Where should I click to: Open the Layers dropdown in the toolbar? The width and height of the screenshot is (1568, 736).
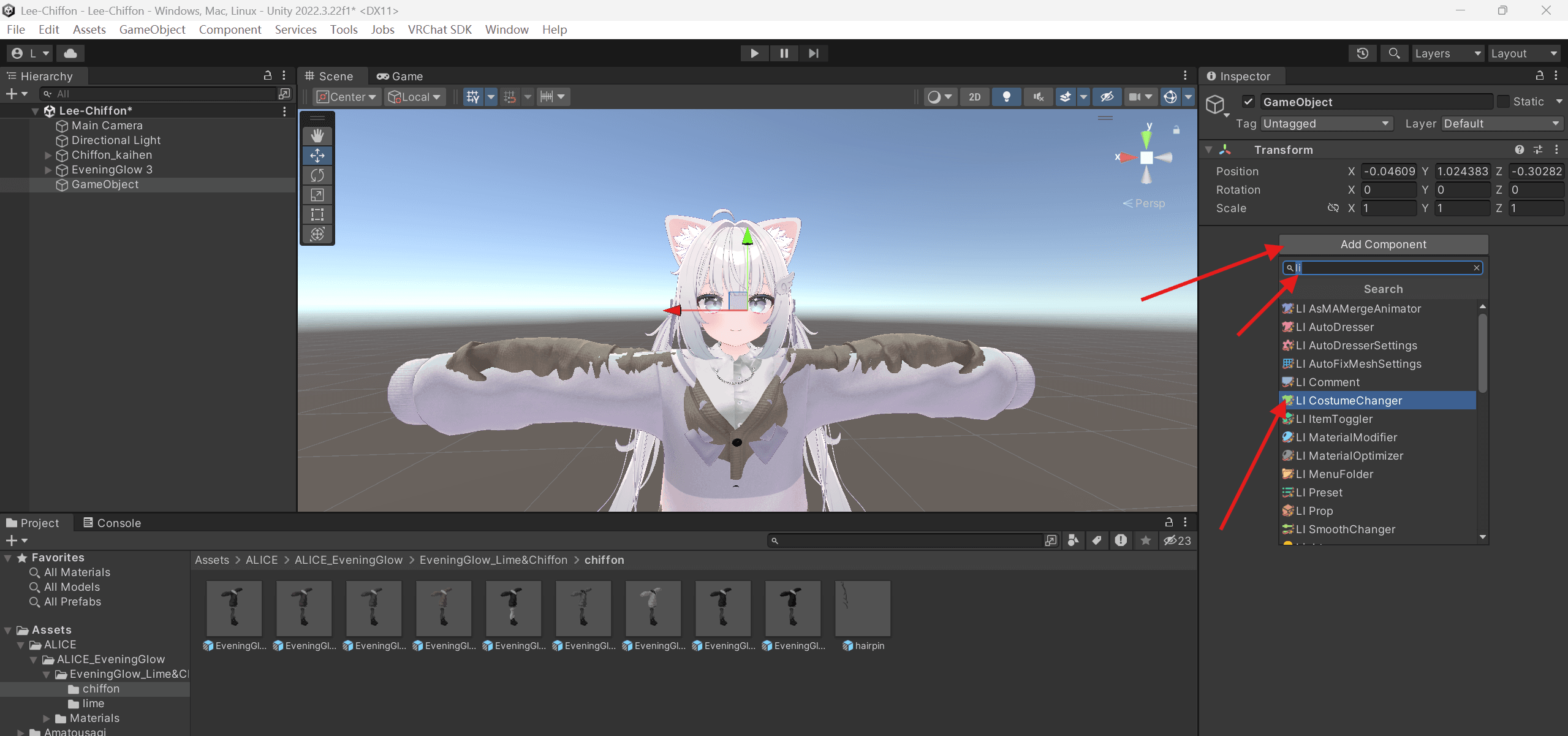click(1448, 53)
